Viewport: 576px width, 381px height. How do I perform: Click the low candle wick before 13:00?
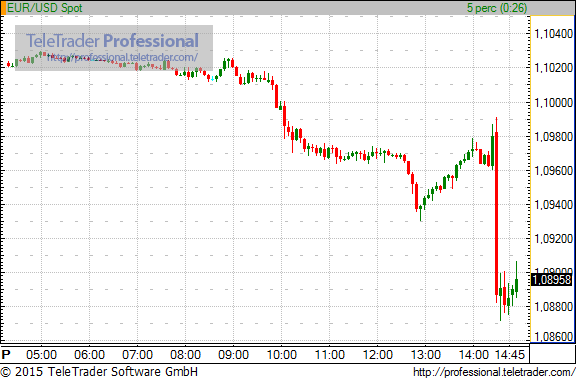tap(421, 213)
